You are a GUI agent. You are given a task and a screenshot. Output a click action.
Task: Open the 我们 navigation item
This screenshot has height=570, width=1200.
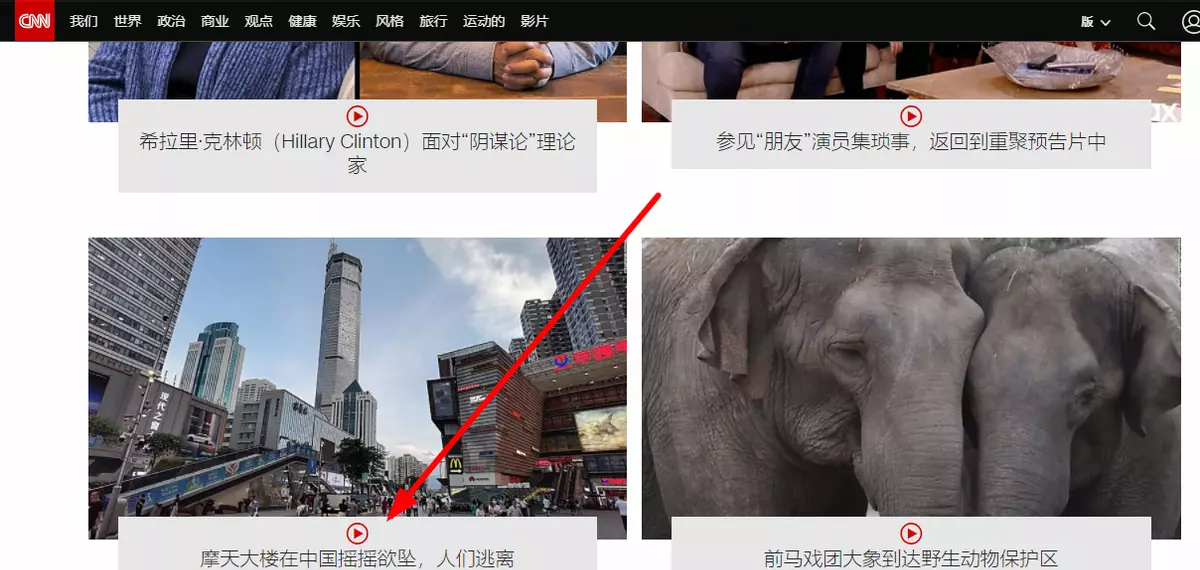84,21
